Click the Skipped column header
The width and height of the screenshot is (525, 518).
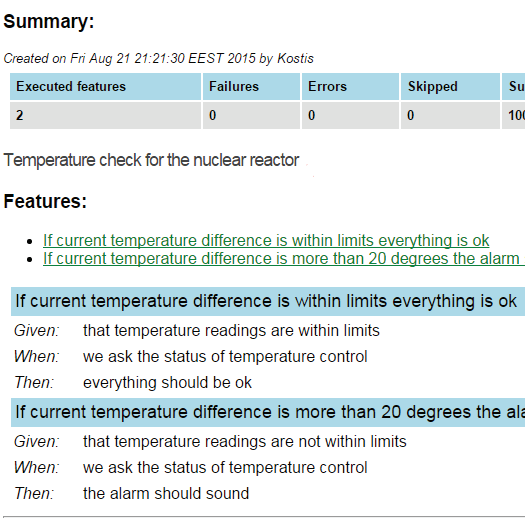[450, 87]
